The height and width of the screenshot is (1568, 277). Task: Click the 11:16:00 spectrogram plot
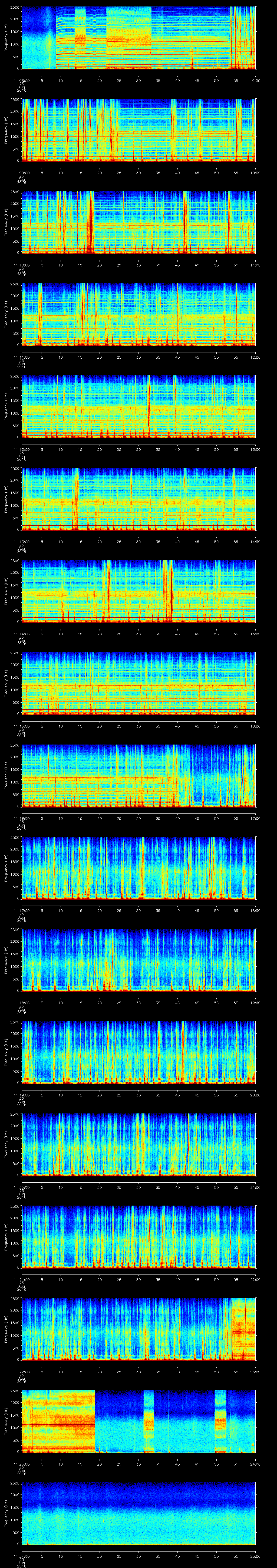(x=138, y=775)
